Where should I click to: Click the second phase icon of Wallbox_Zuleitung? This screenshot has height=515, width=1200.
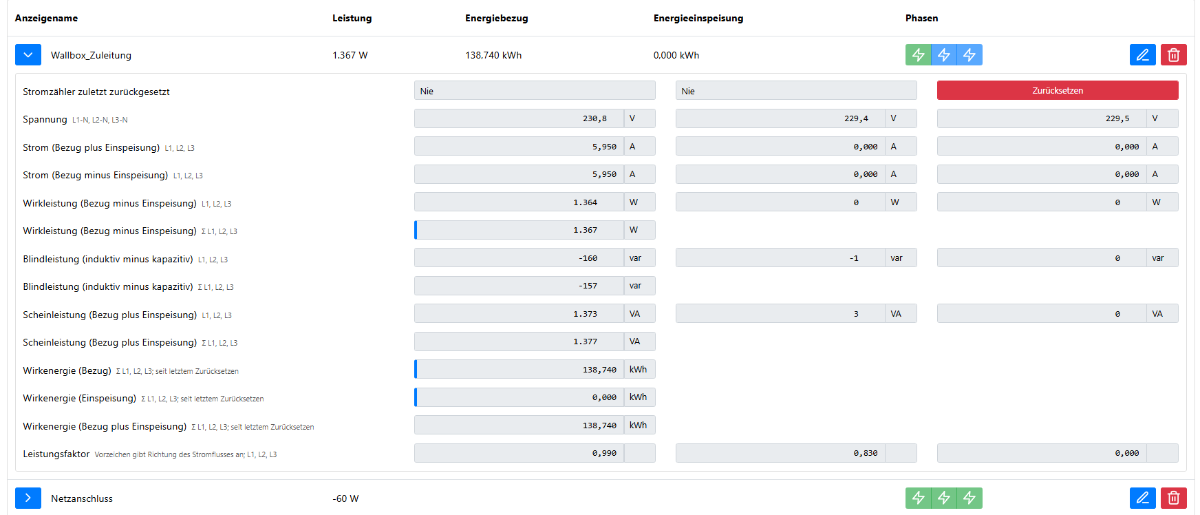coord(944,55)
